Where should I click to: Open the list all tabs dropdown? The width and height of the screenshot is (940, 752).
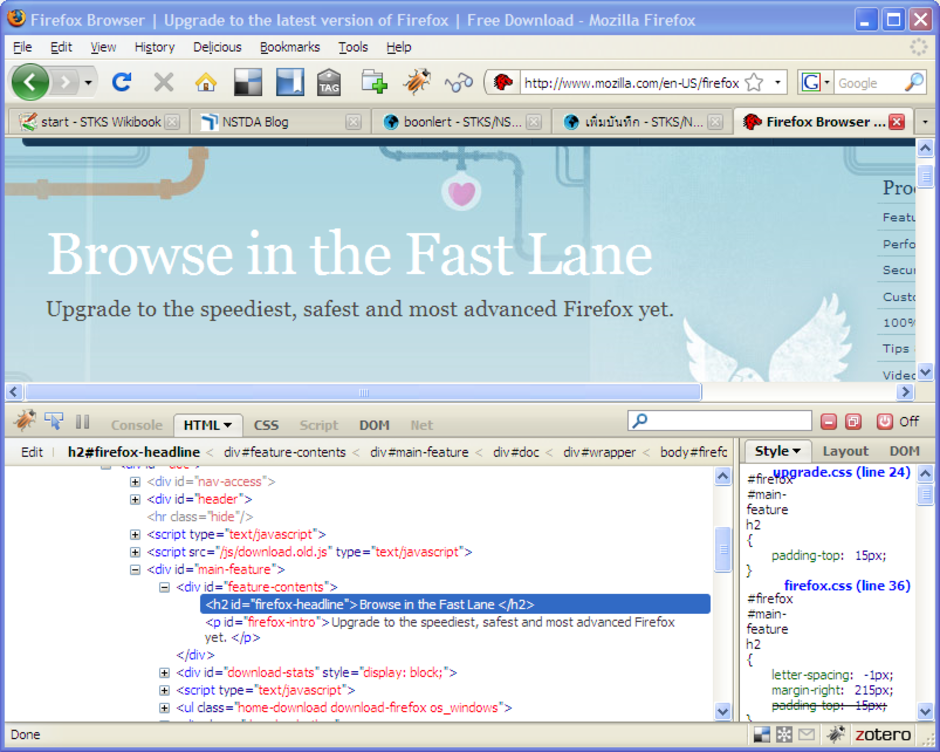[925, 122]
